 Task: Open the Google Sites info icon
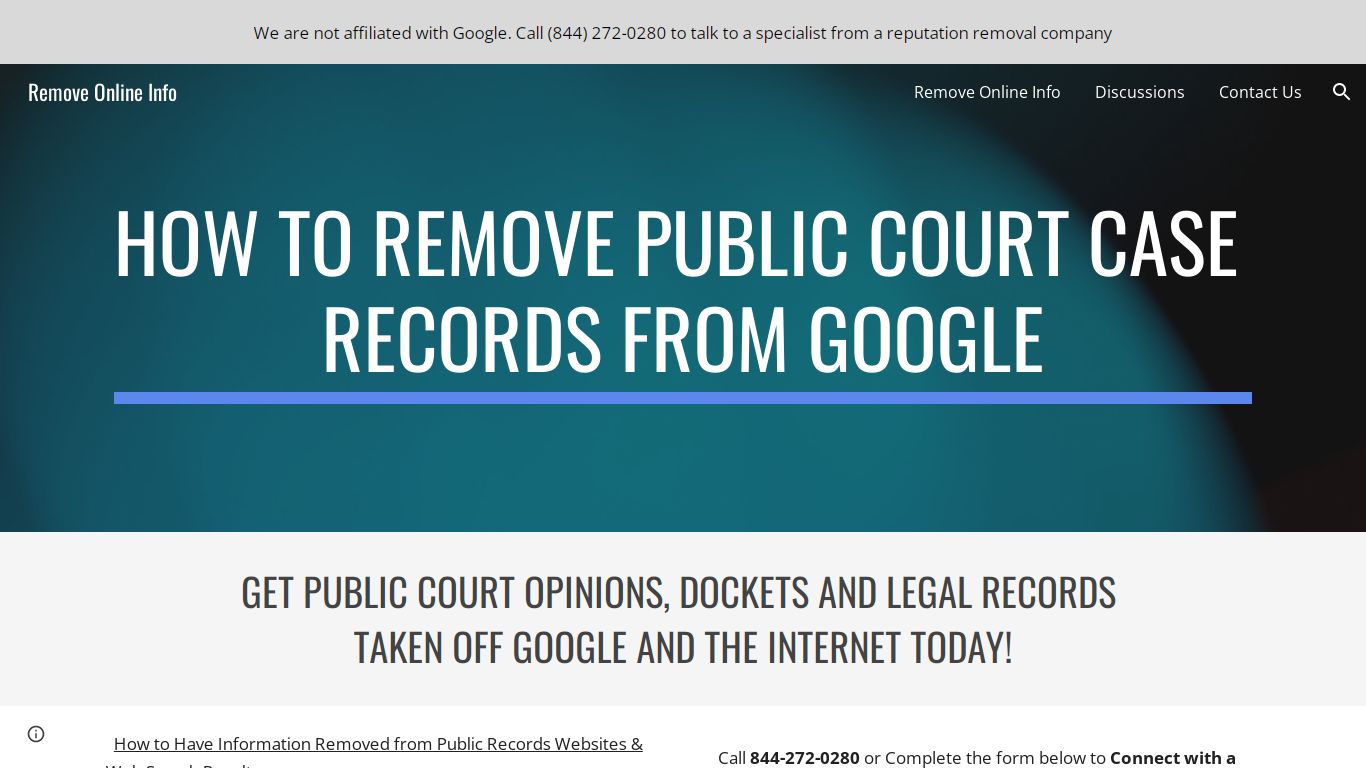36,734
